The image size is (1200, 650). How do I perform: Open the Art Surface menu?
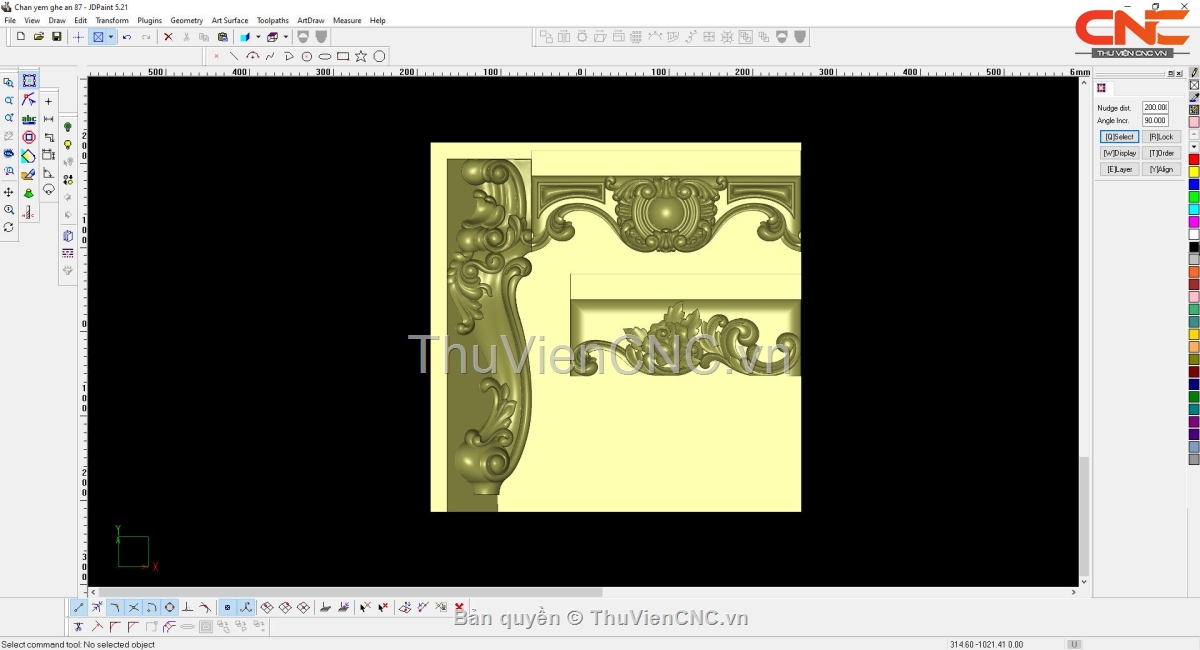tap(229, 20)
